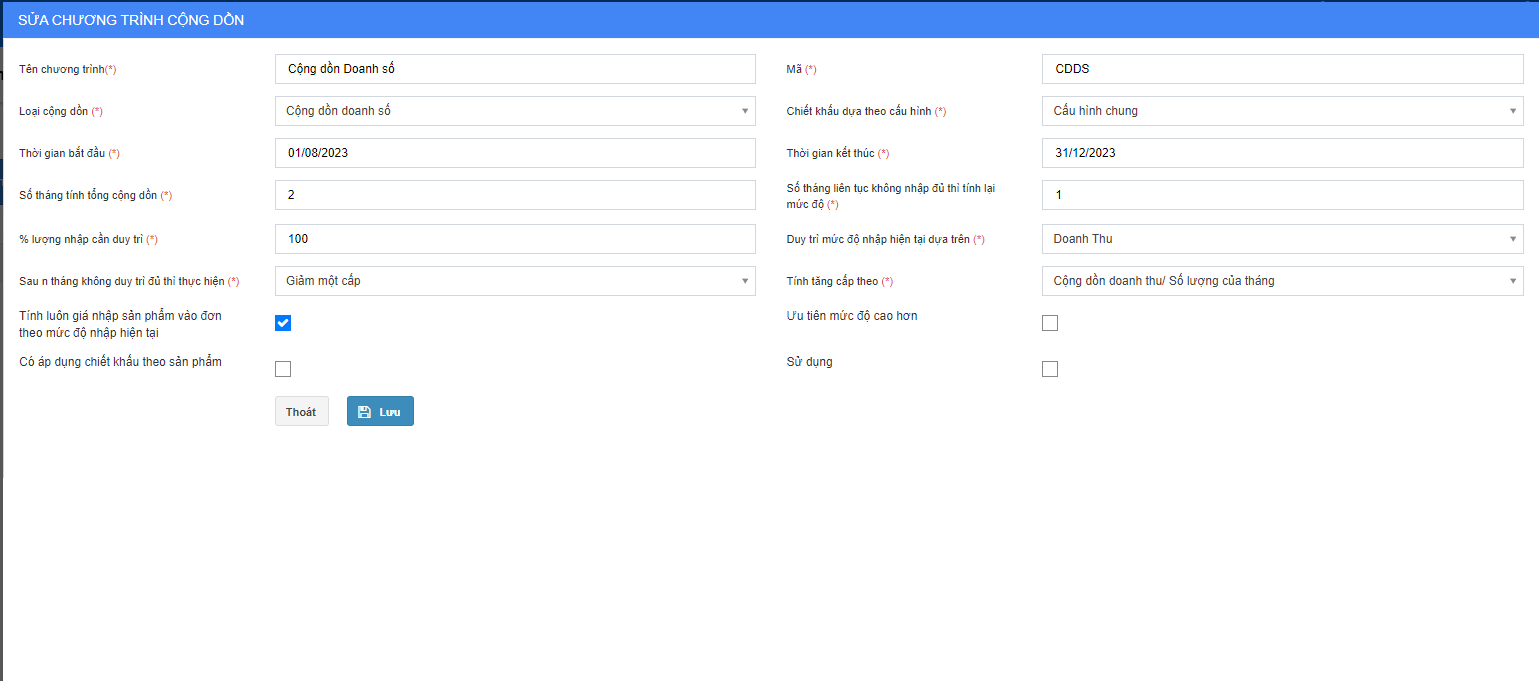This screenshot has width=1539, height=681.
Task: Open the Loại cộng dồn dropdown
Action: tap(514, 111)
